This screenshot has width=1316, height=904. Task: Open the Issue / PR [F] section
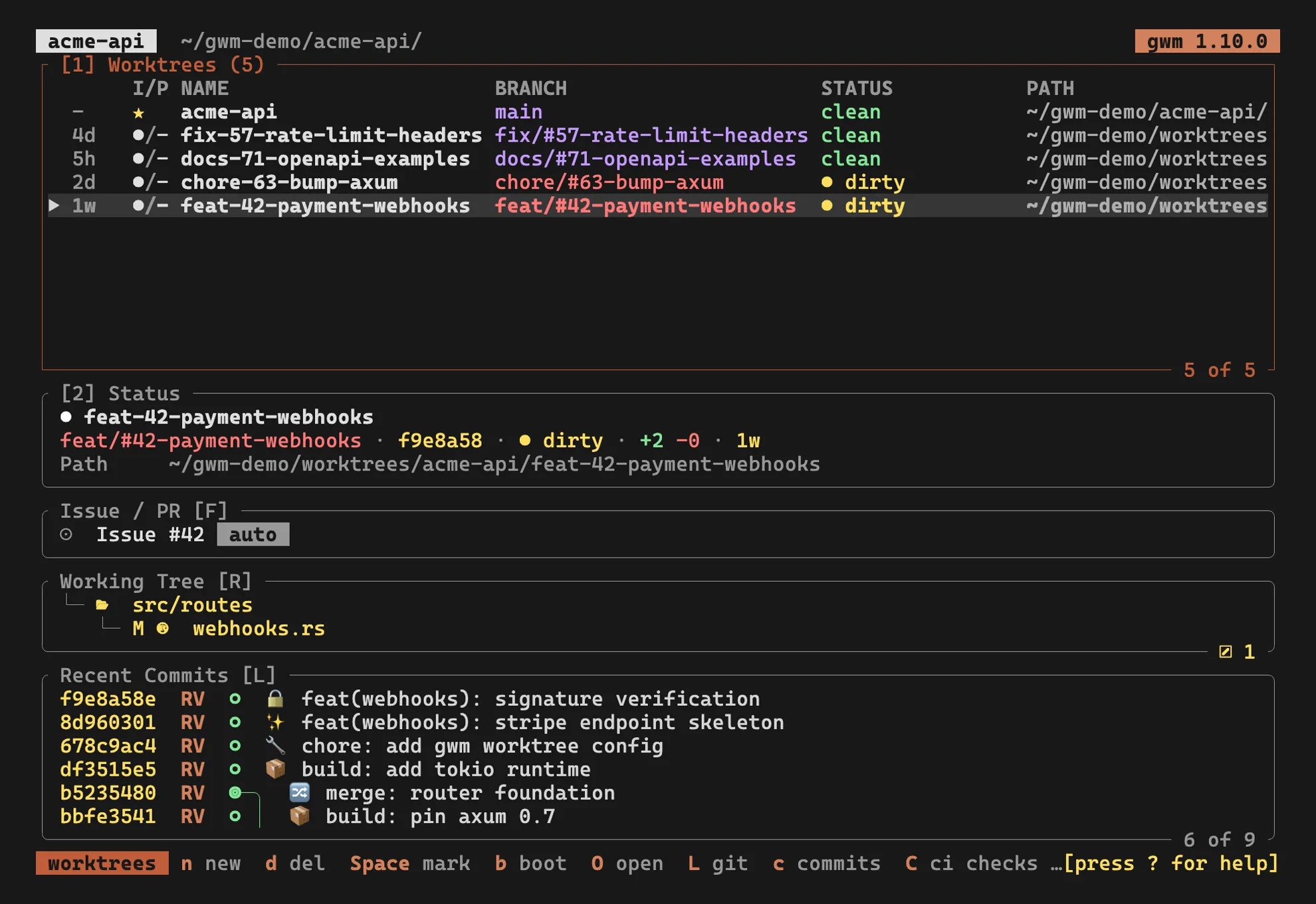coord(144,511)
